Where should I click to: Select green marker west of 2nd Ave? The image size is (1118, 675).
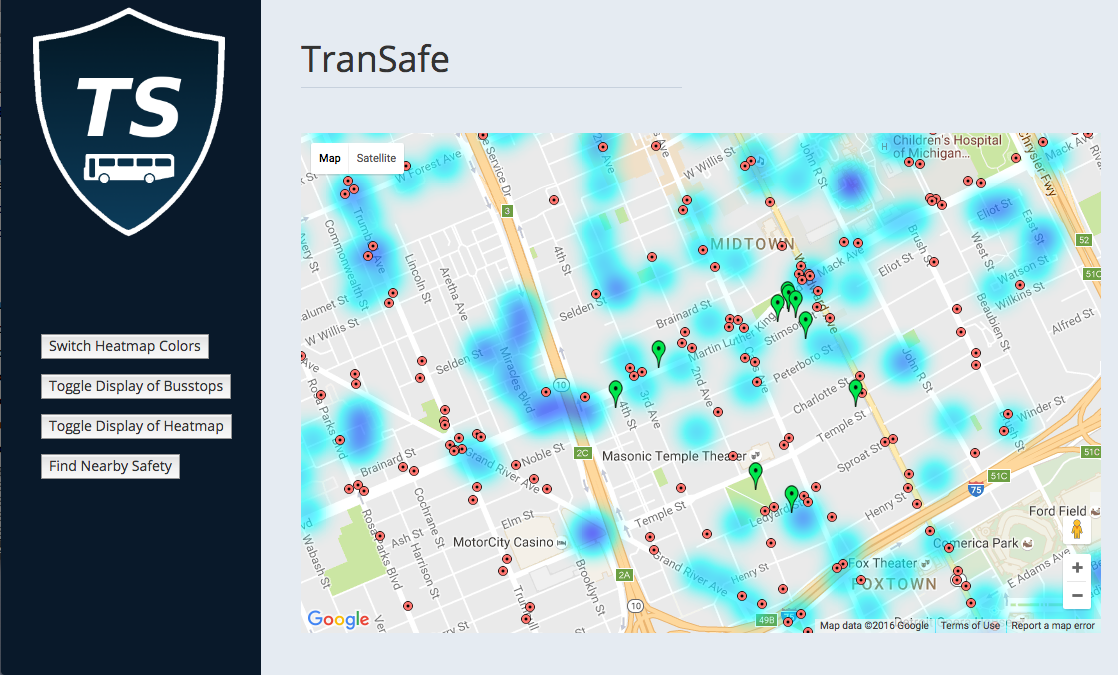tap(659, 353)
